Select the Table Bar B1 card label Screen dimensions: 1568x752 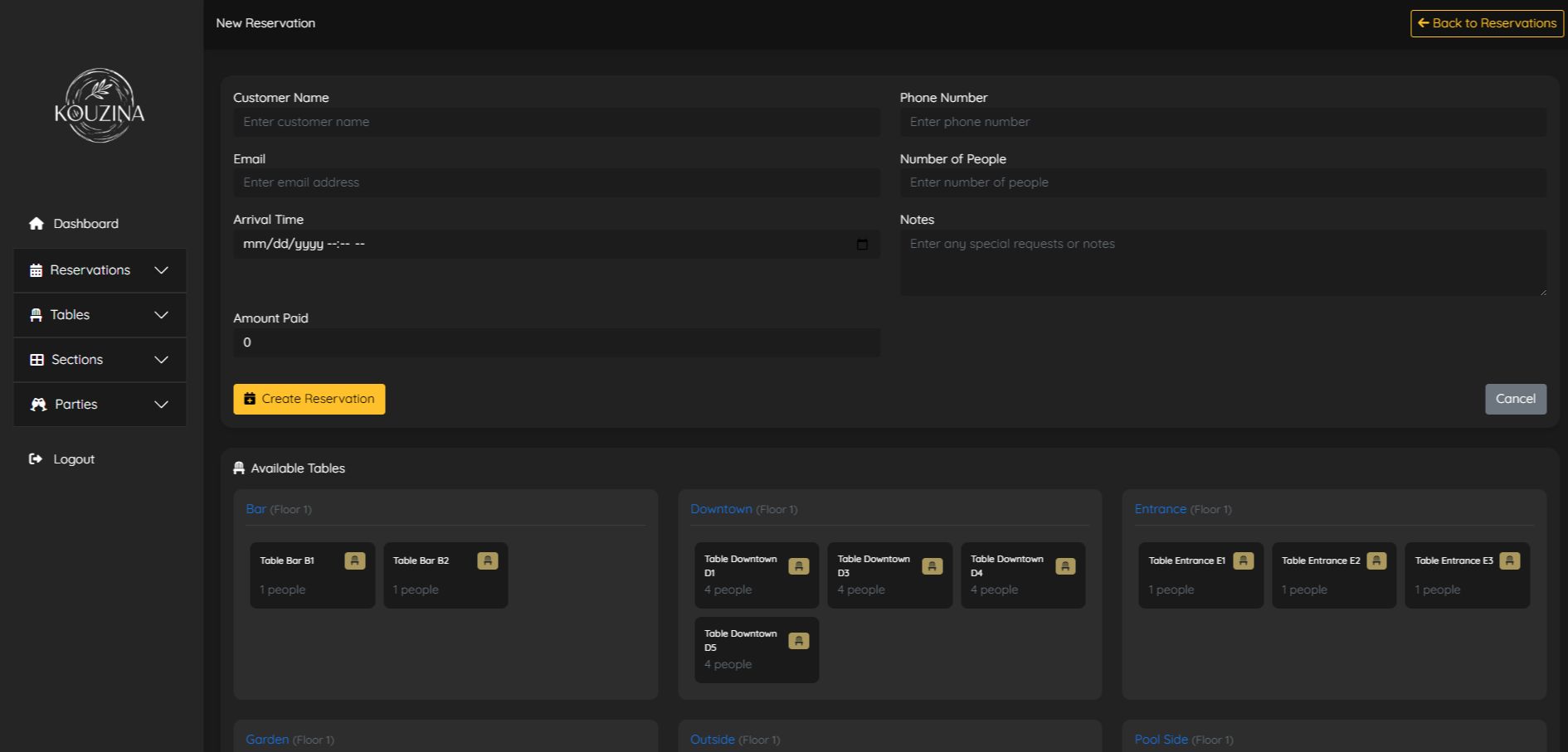(287, 561)
